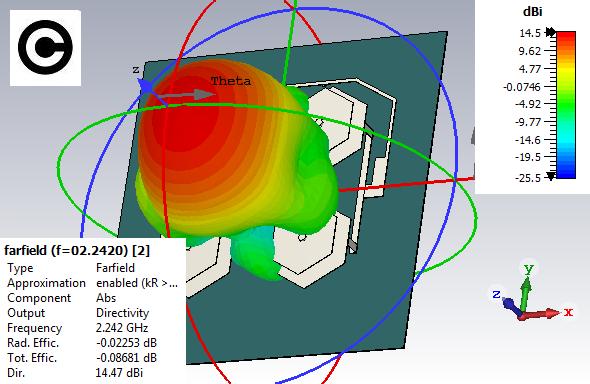The width and height of the screenshot is (590, 384).
Task: Click the upper marker arrow on color scale
Action: pos(550,32)
